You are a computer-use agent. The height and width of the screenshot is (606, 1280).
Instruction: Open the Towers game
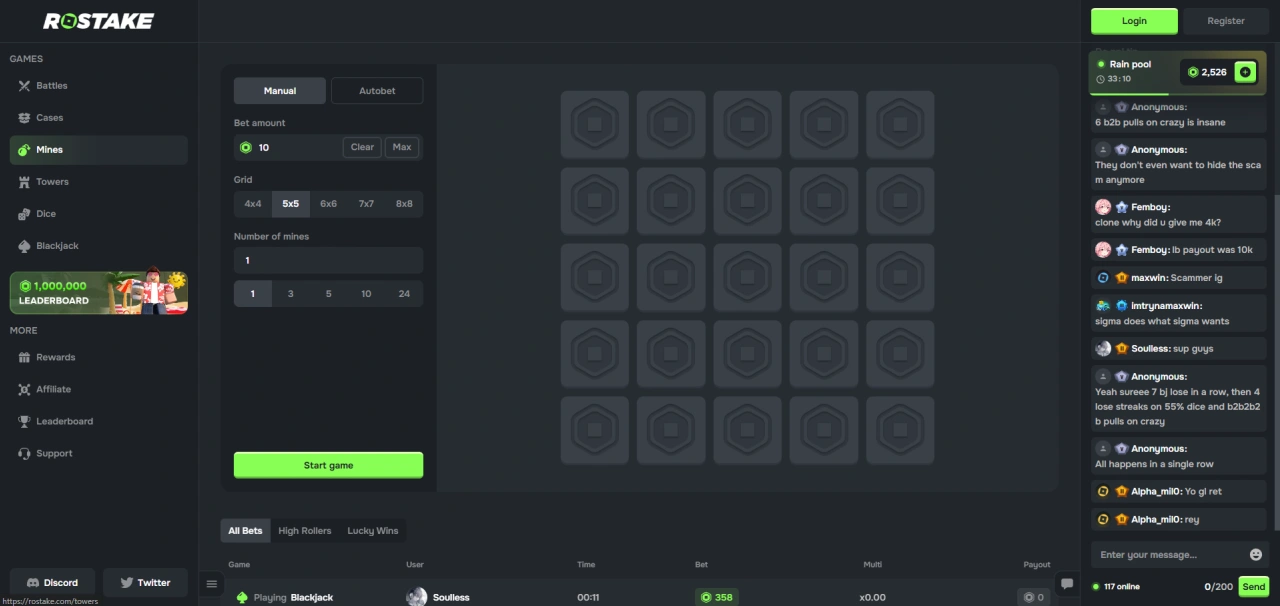(x=99, y=182)
